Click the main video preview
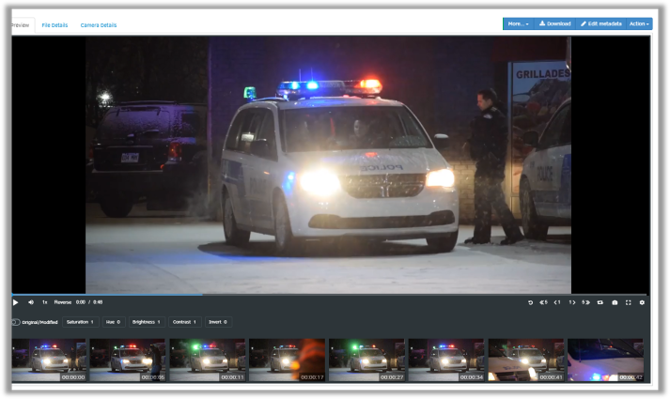The image size is (670, 399). (x=328, y=165)
